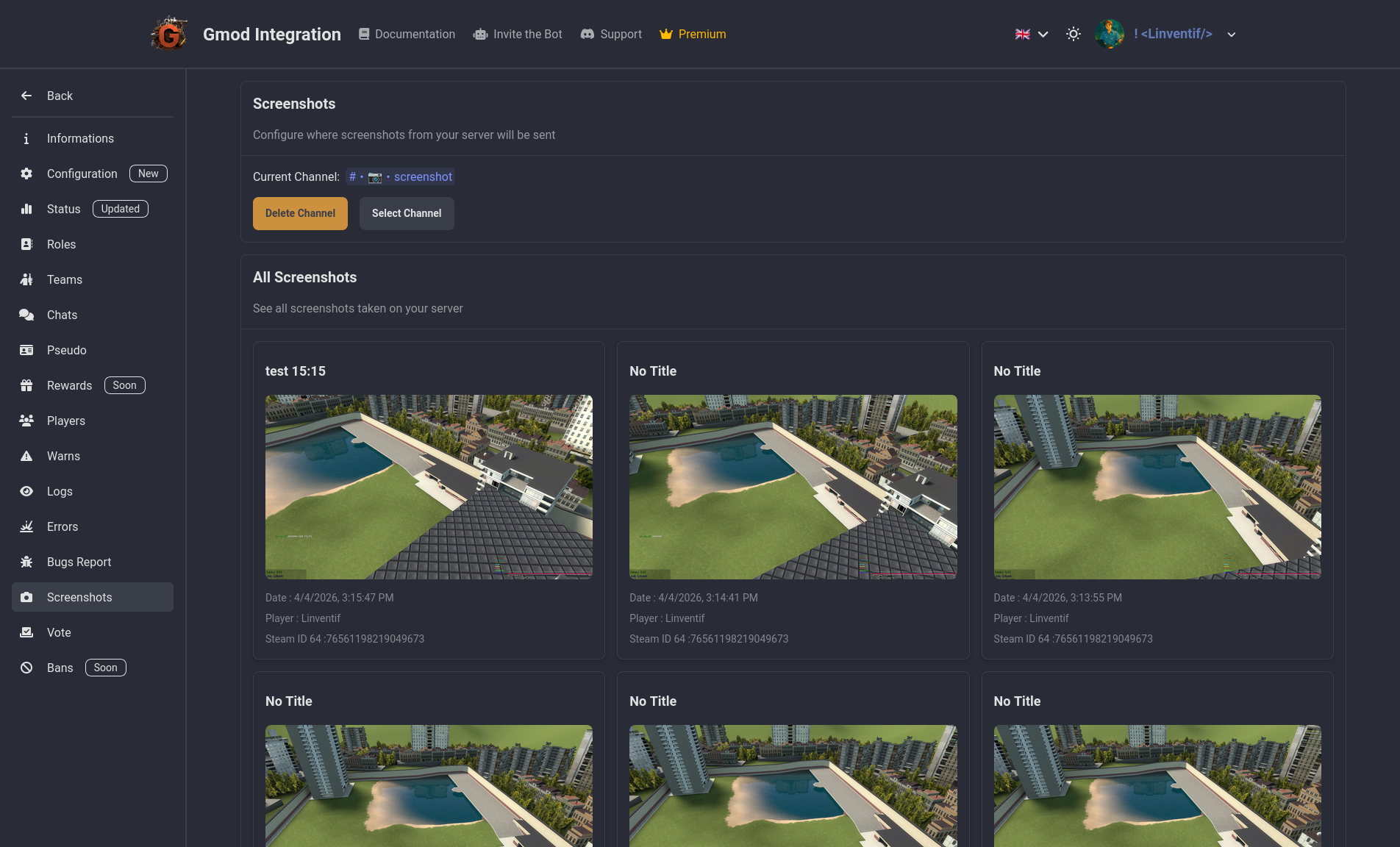Click the Gmod Integration logo icon

(x=168, y=34)
